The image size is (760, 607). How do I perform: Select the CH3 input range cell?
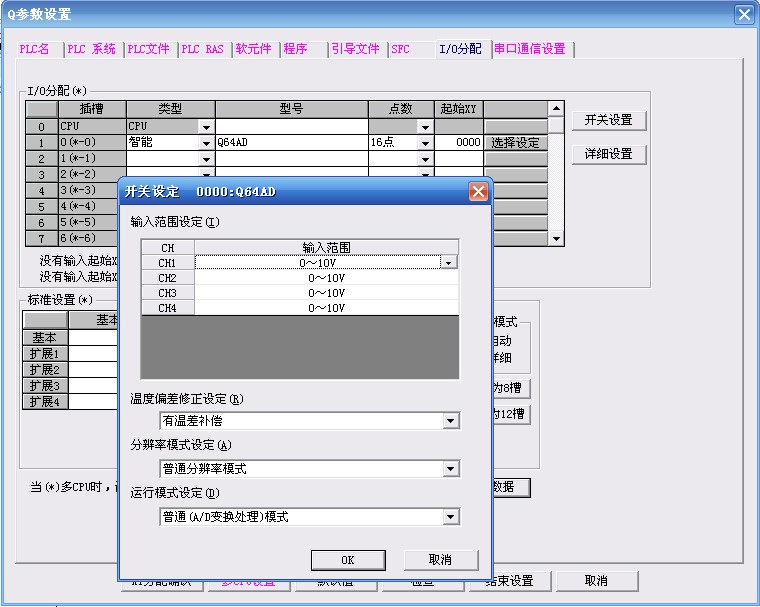[326, 293]
